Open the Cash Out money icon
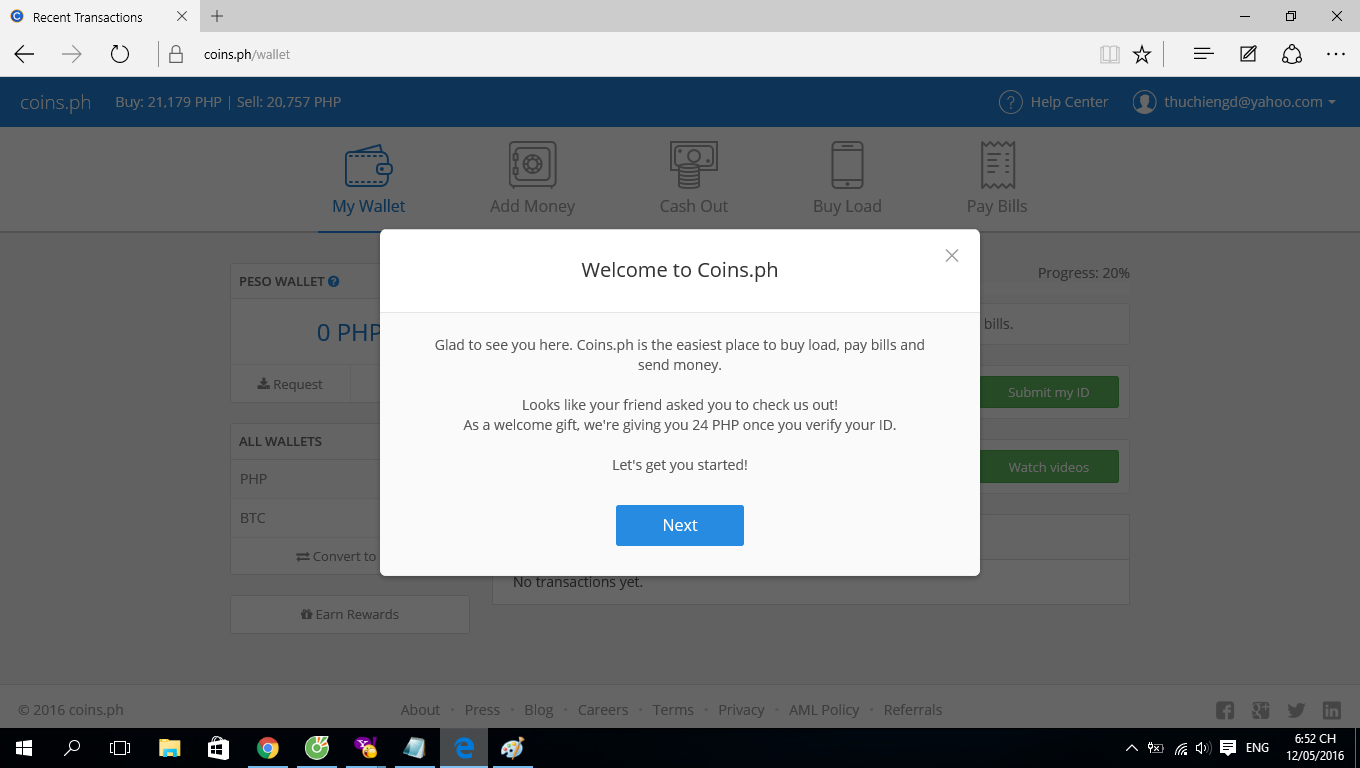This screenshot has width=1360, height=768. (693, 165)
